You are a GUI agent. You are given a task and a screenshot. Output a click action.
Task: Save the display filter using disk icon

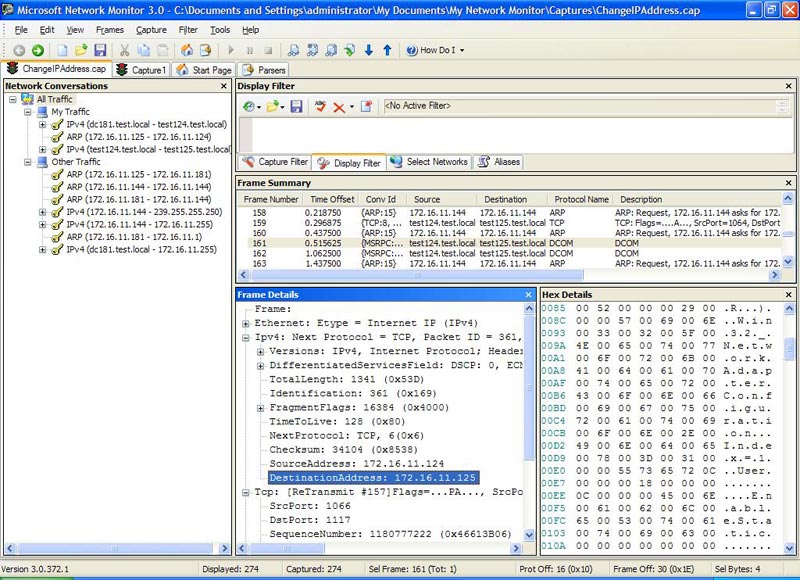[296, 106]
